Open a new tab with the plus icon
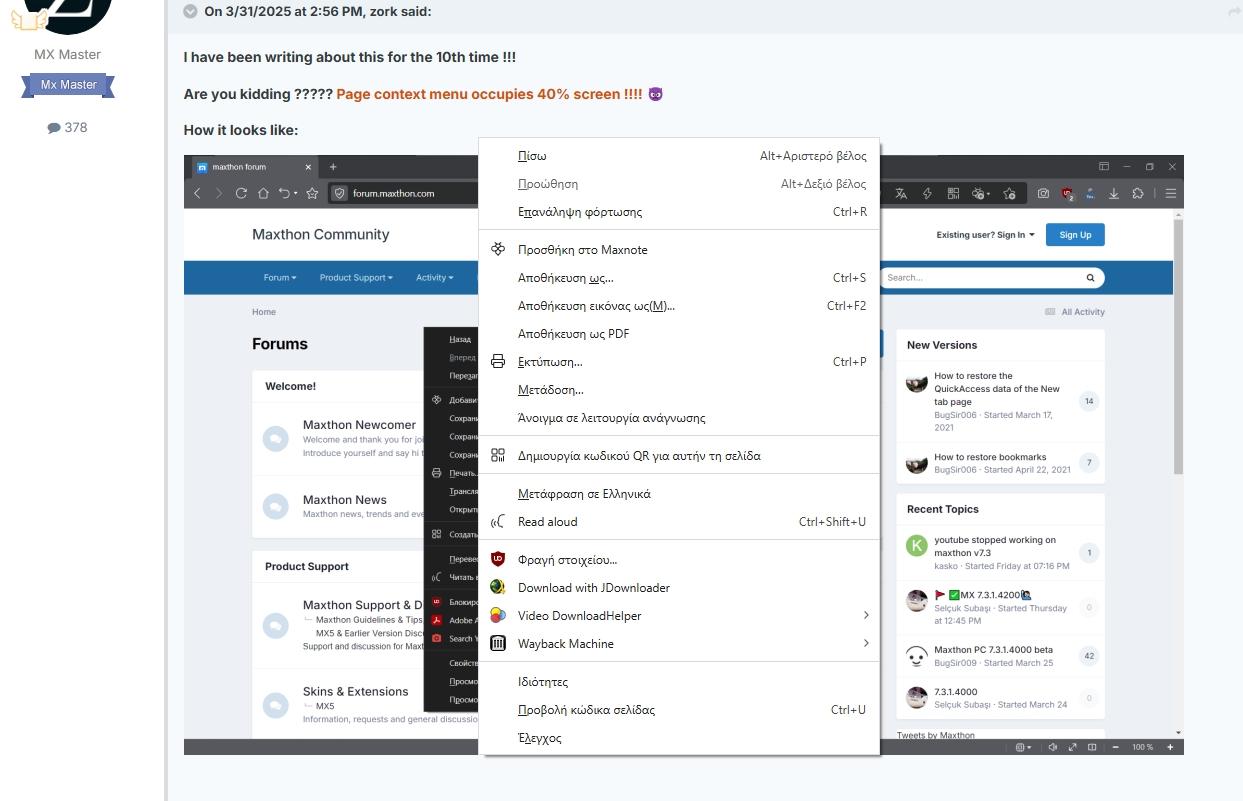 [333, 167]
